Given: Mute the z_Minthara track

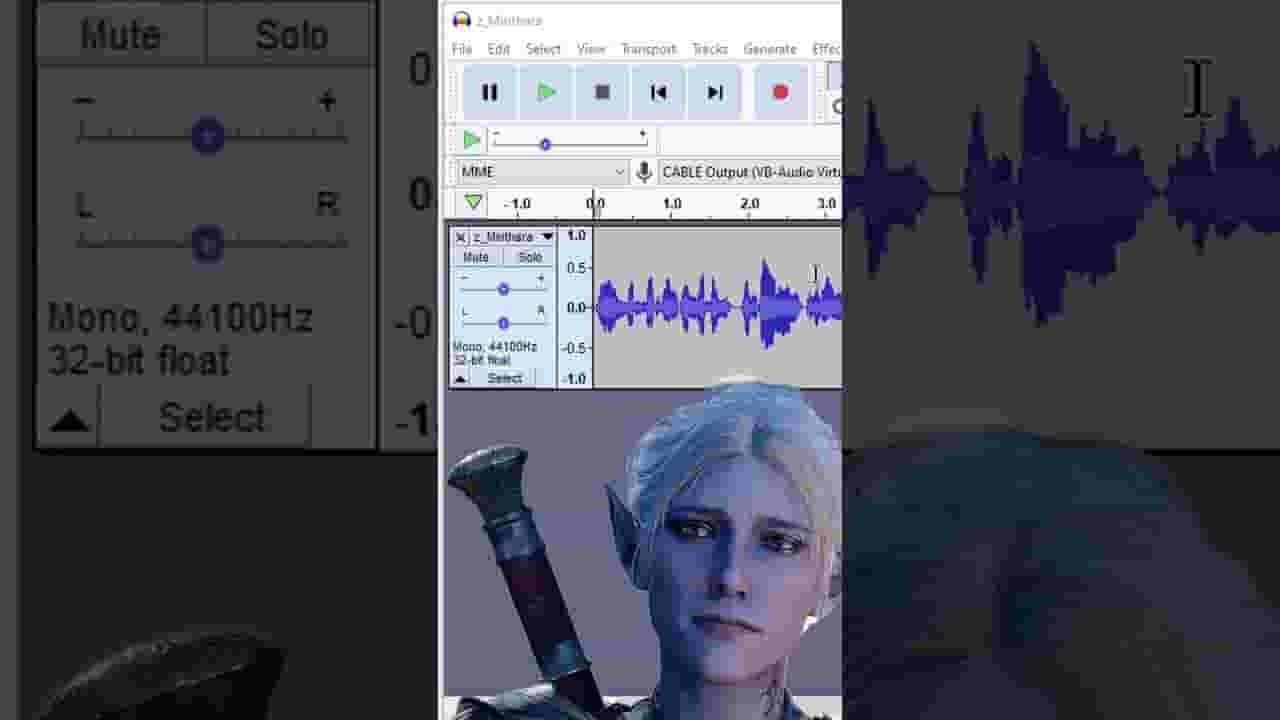Looking at the screenshot, I should point(476,257).
